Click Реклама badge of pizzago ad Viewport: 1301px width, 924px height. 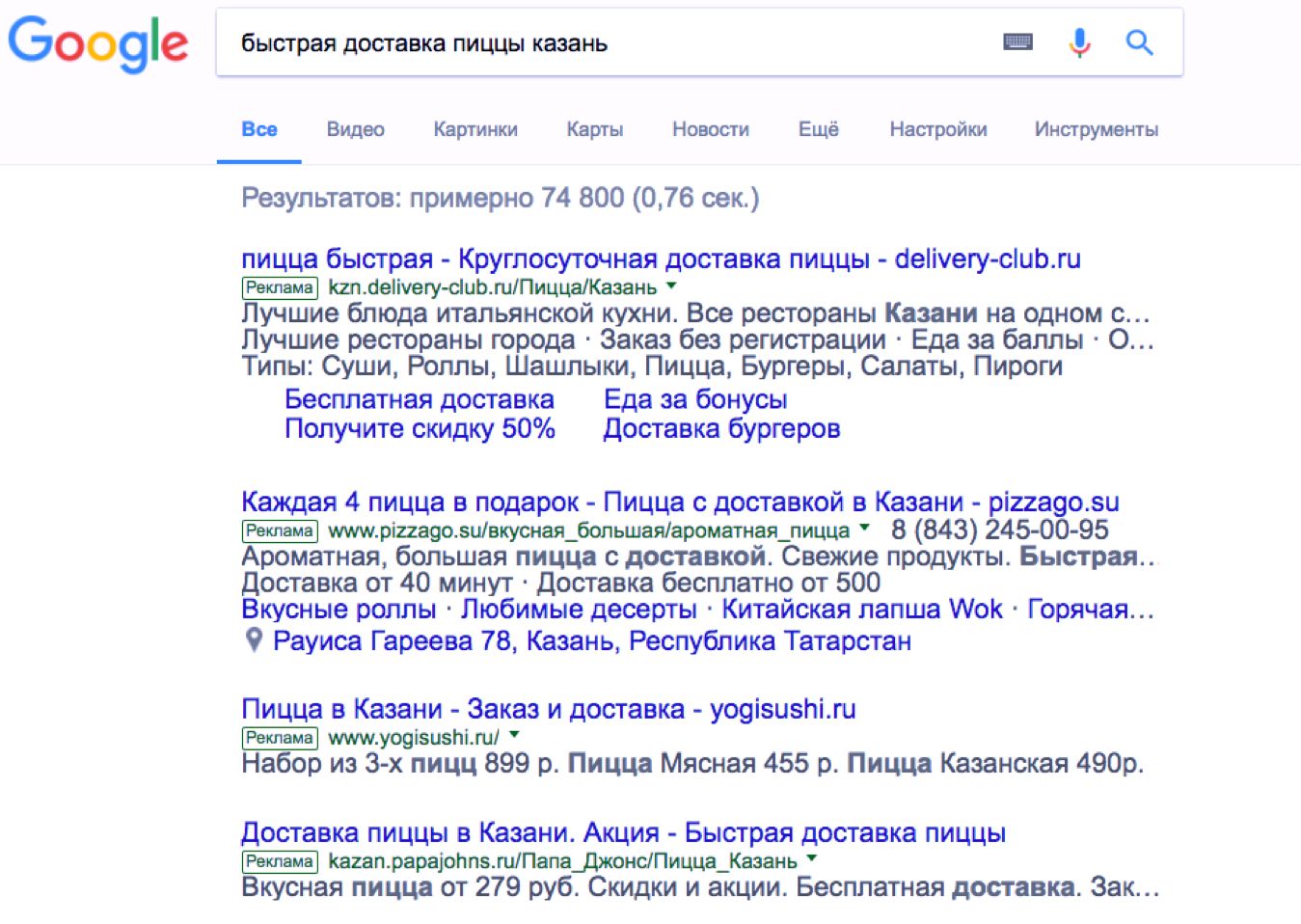click(x=279, y=530)
